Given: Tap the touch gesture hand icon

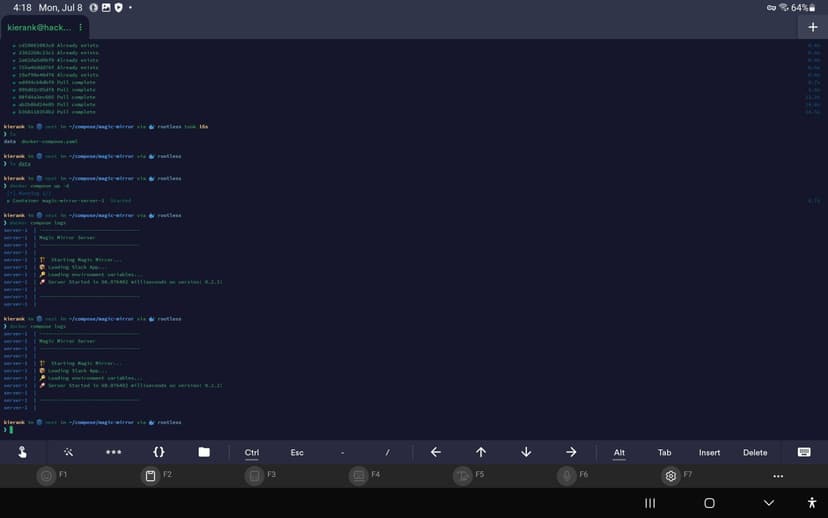Looking at the screenshot, I should click(23, 452).
